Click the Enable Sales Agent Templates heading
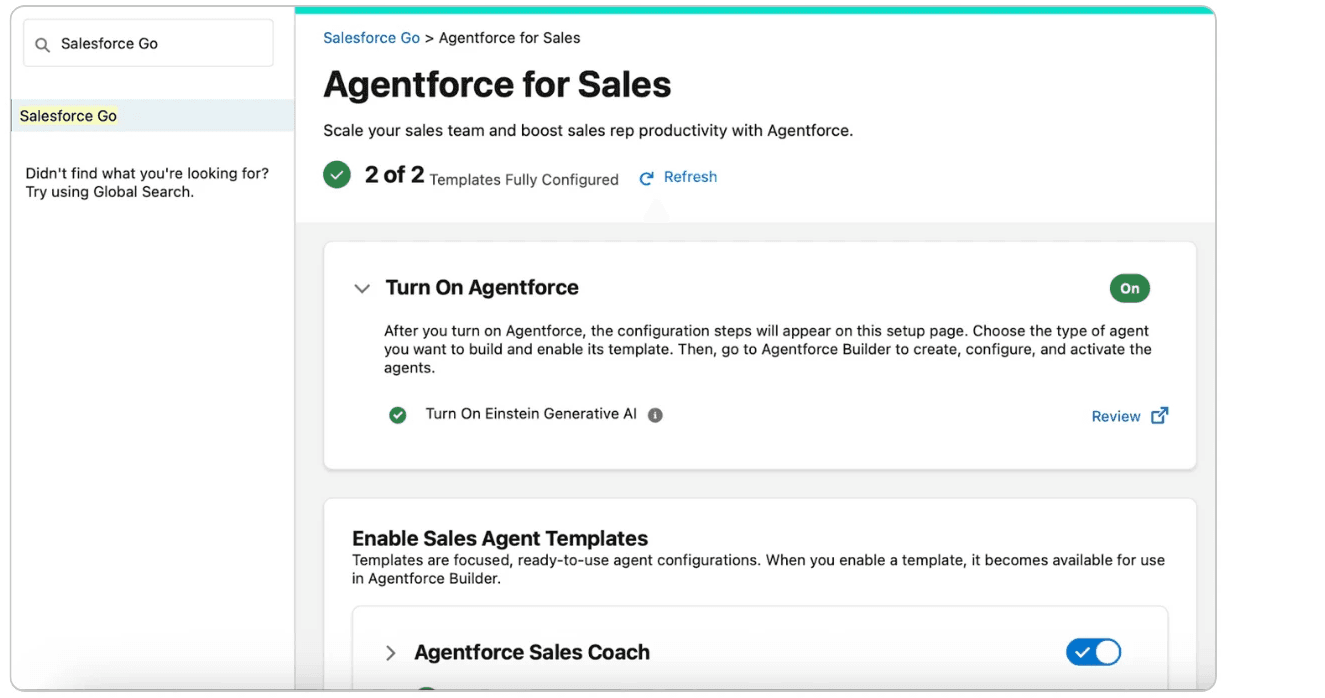 (500, 538)
